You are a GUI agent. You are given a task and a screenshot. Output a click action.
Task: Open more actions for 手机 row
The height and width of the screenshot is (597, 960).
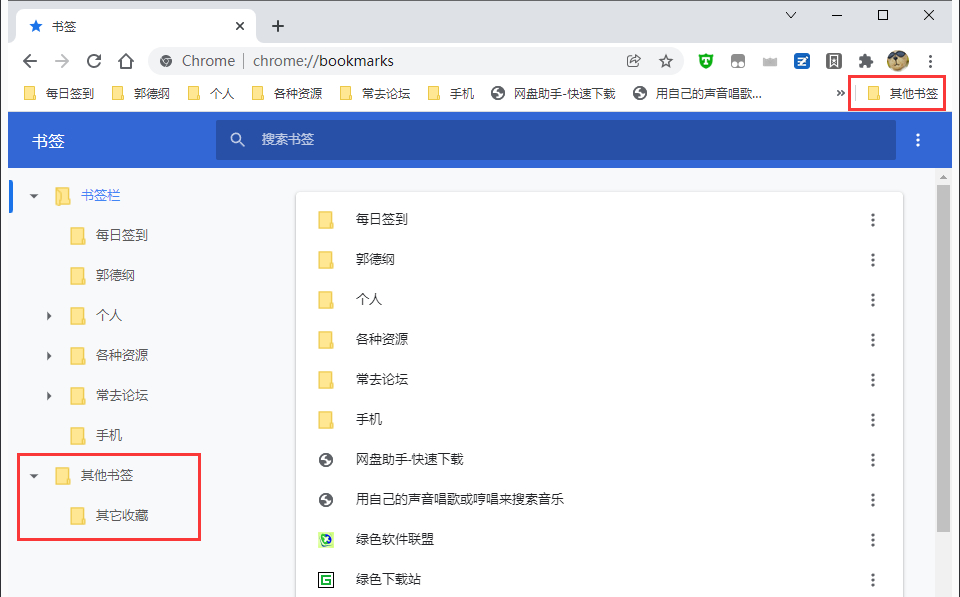pyautogui.click(x=872, y=419)
